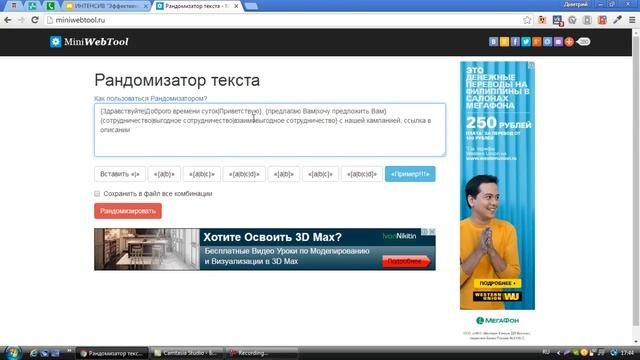Click the red Рандомизировать button
640x360 pixels.
128,211
